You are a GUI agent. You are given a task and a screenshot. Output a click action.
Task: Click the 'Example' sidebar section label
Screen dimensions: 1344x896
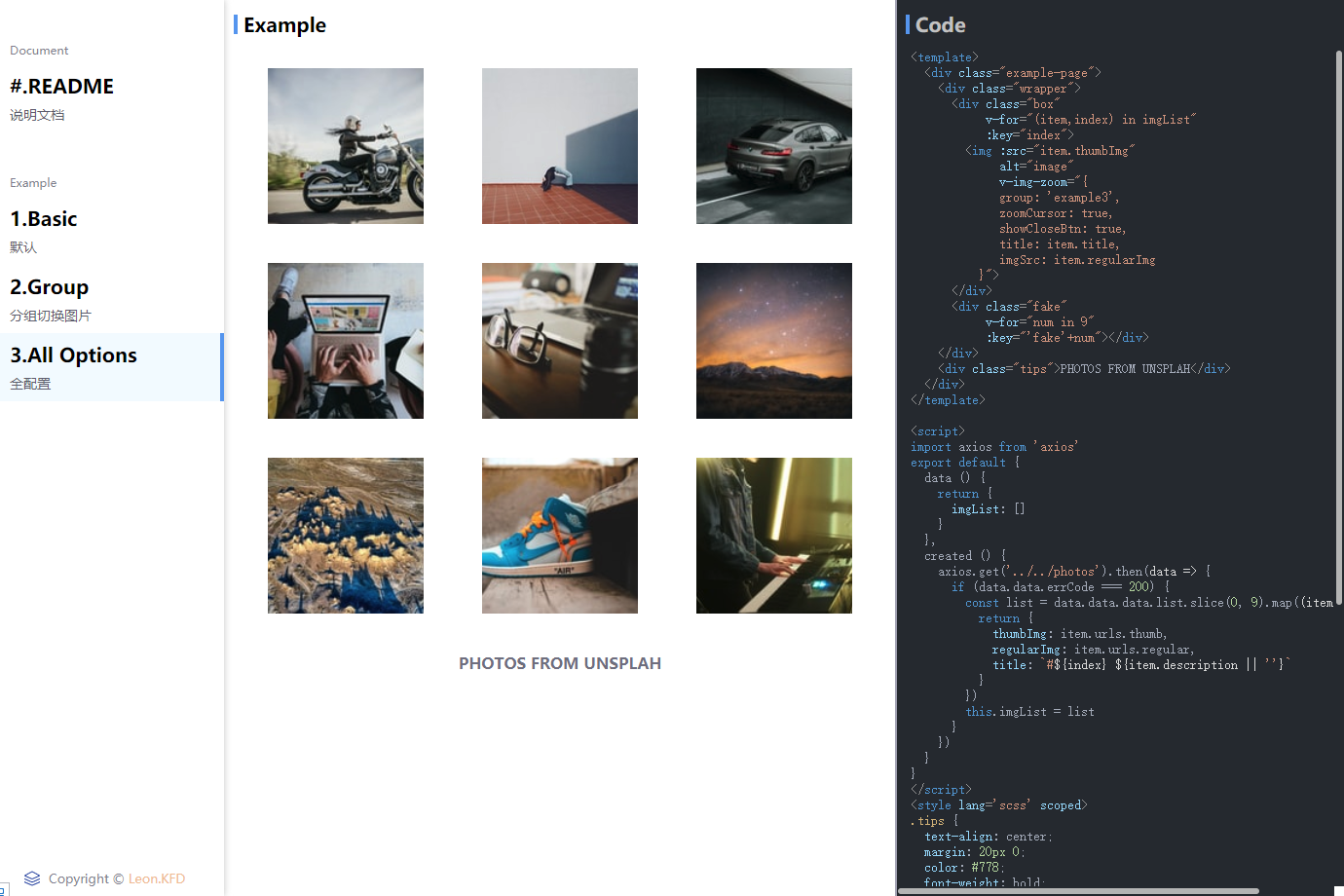point(33,183)
